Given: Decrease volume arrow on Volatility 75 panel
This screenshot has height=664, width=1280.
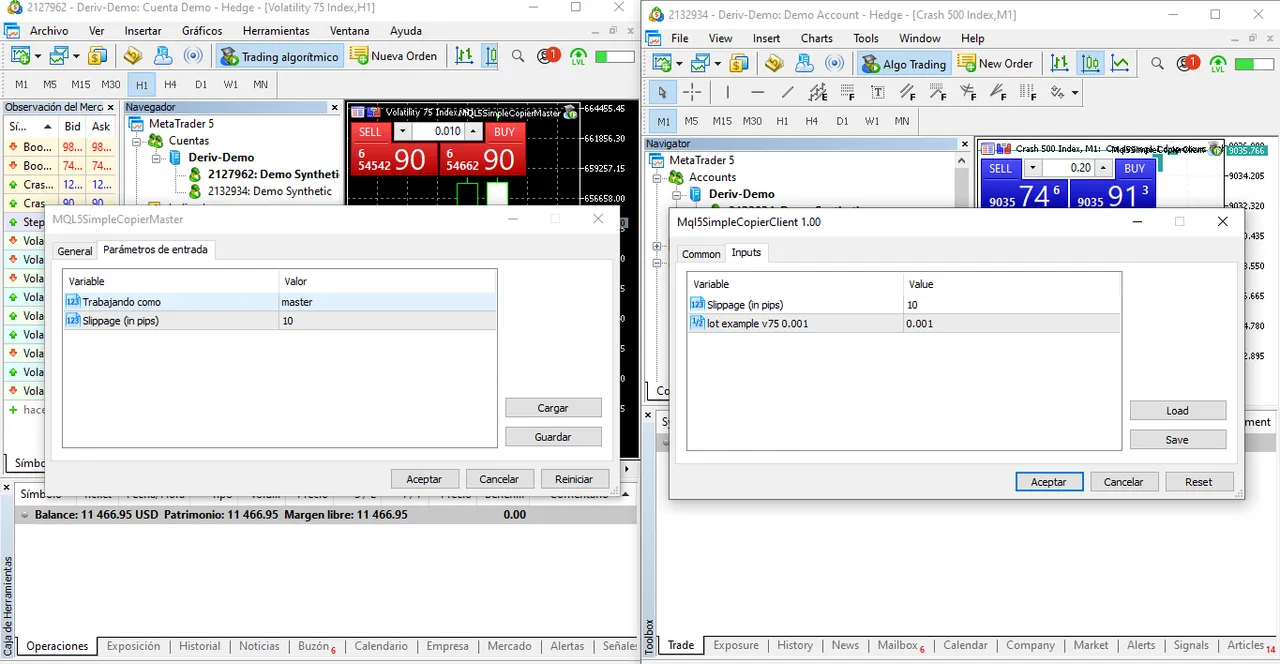Looking at the screenshot, I should [402, 132].
